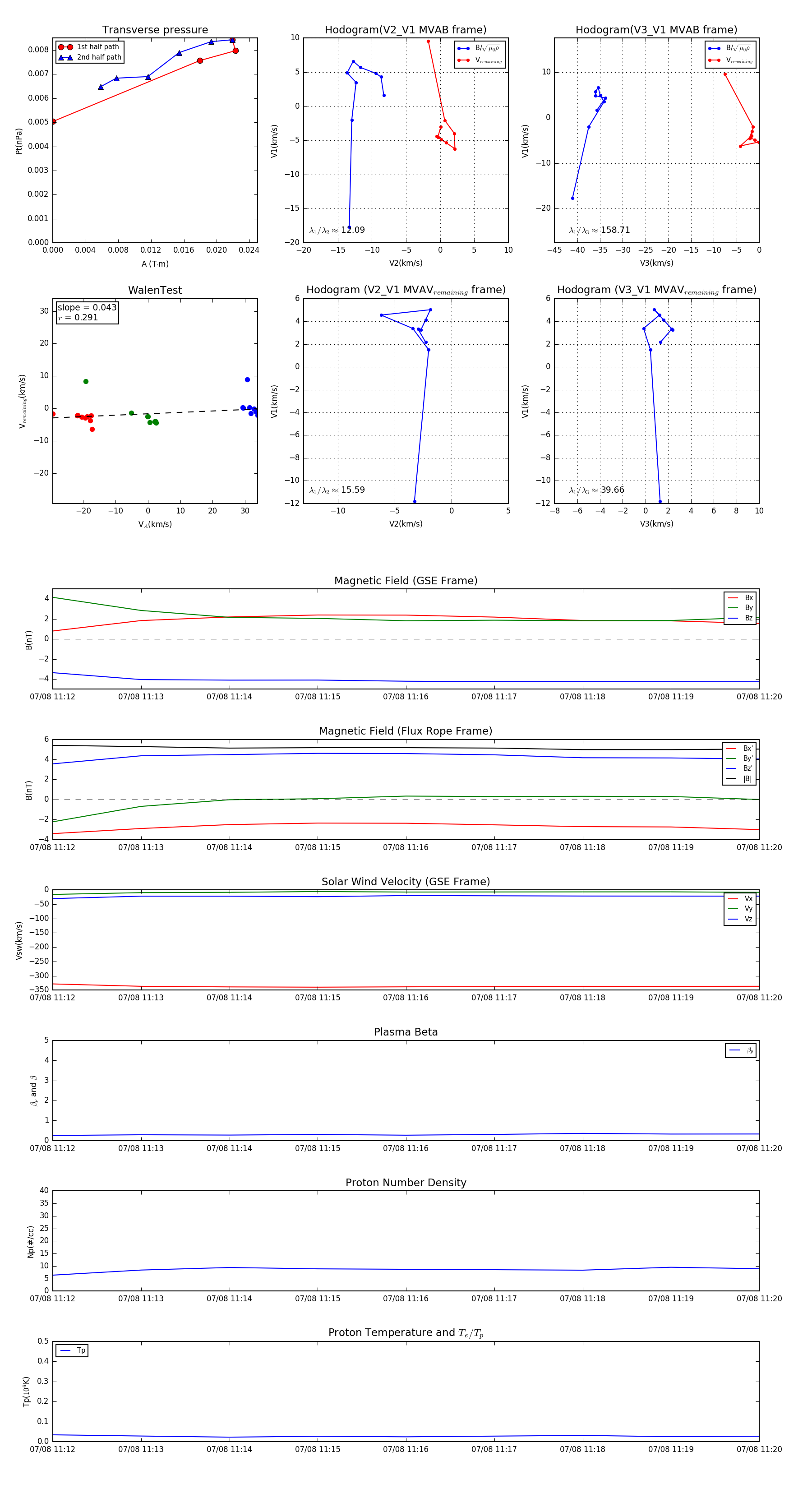Viewport: 812px width, 1489px height.
Task: Click the 'Transverse pressure' plot title
Action: 155,30
